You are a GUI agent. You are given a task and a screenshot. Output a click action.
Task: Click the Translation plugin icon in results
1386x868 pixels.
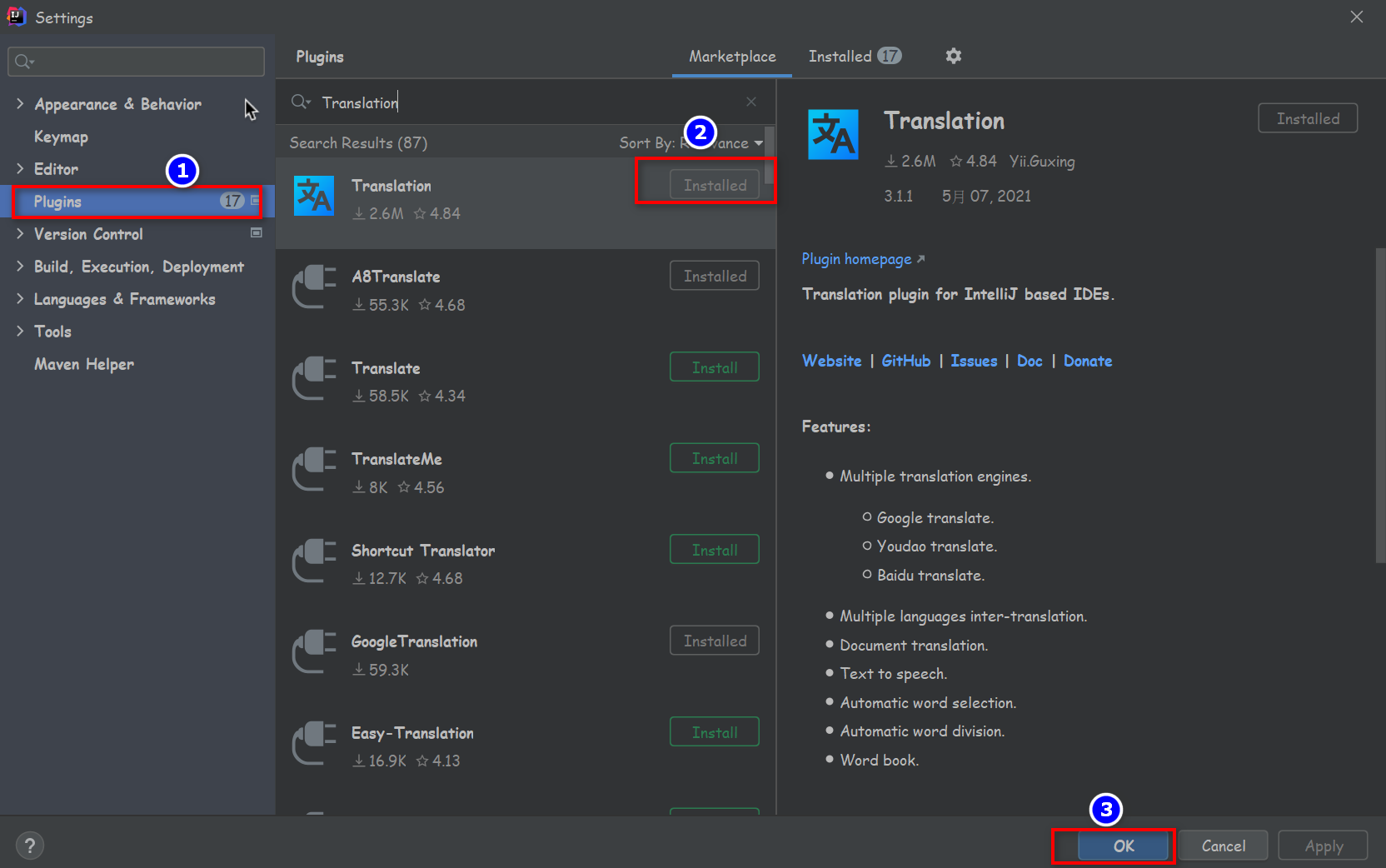pyautogui.click(x=314, y=196)
